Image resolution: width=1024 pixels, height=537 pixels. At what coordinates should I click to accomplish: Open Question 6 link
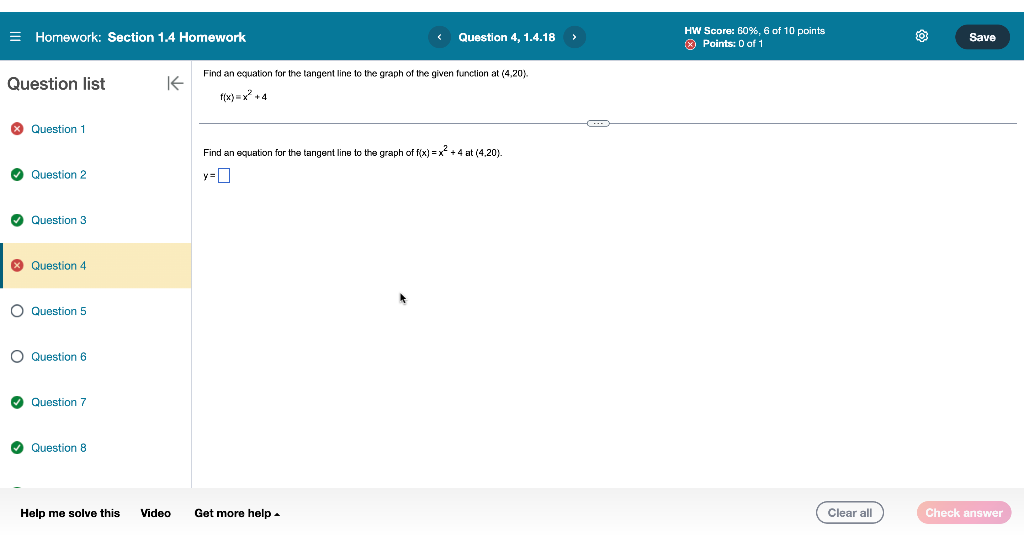pos(59,357)
